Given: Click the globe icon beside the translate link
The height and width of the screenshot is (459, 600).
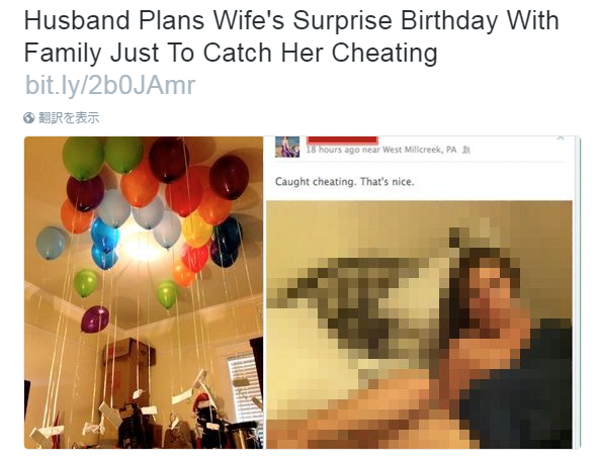Looking at the screenshot, I should (29, 118).
